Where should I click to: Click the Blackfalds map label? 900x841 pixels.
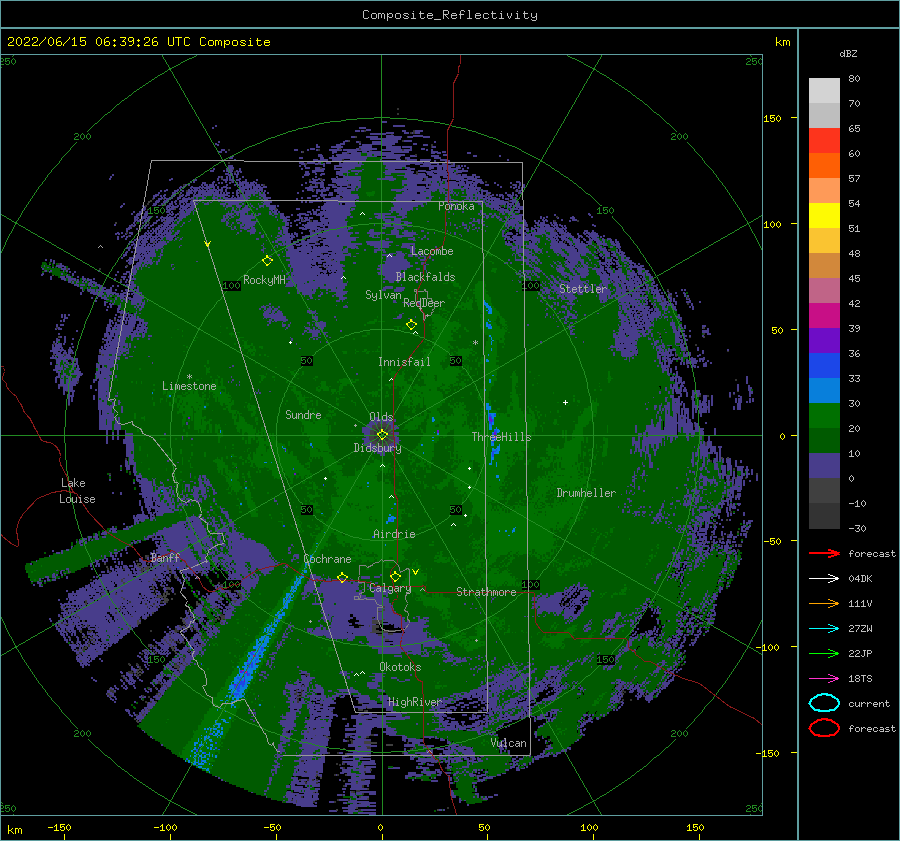point(425,277)
